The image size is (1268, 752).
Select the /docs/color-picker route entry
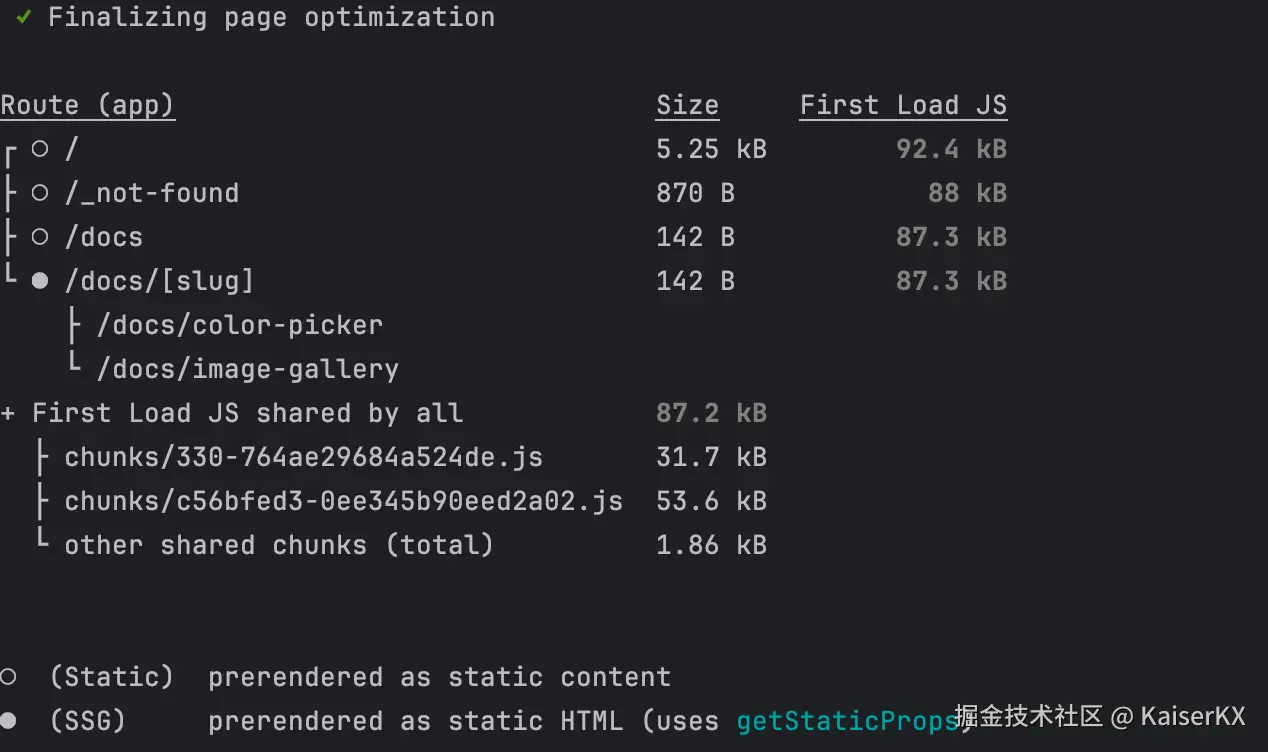point(240,325)
